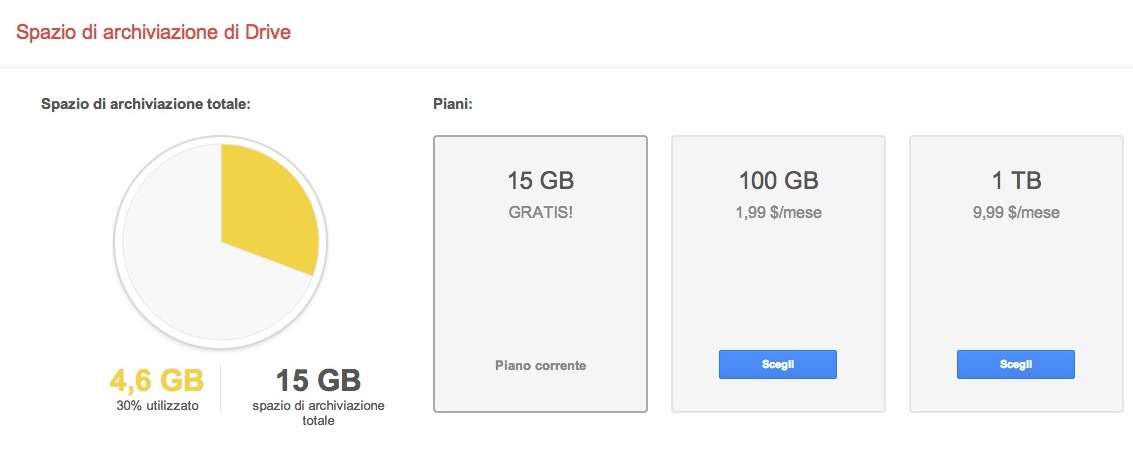Click the Scegli button for the 1 TB plan
Screen dimensions: 1133x468
(1015, 364)
